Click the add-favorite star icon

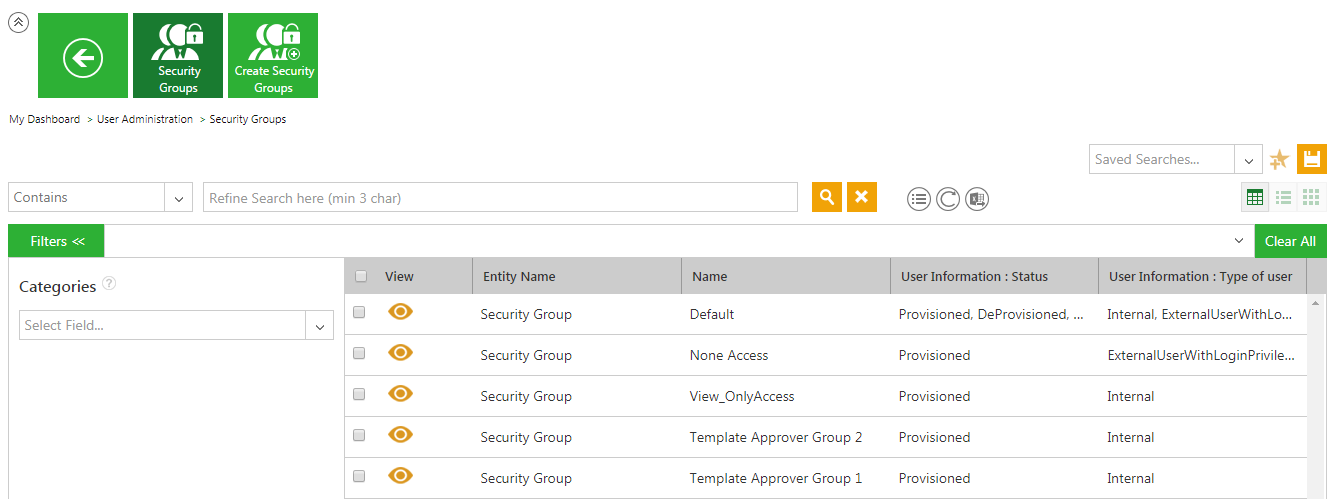pos(1279,159)
